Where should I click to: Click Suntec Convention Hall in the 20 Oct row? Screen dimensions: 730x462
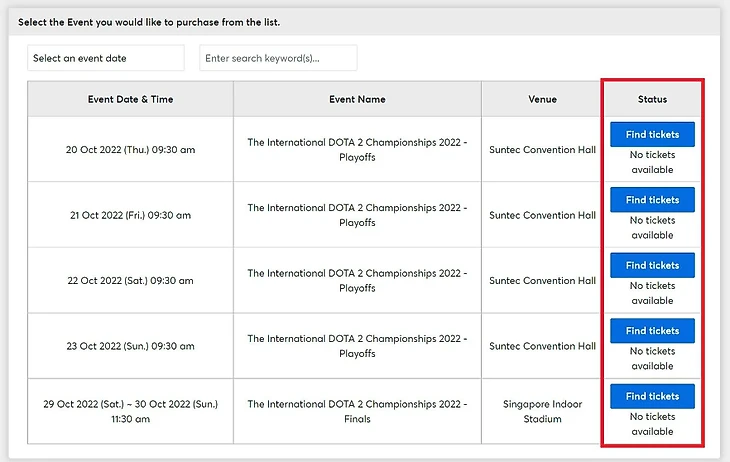pos(542,150)
